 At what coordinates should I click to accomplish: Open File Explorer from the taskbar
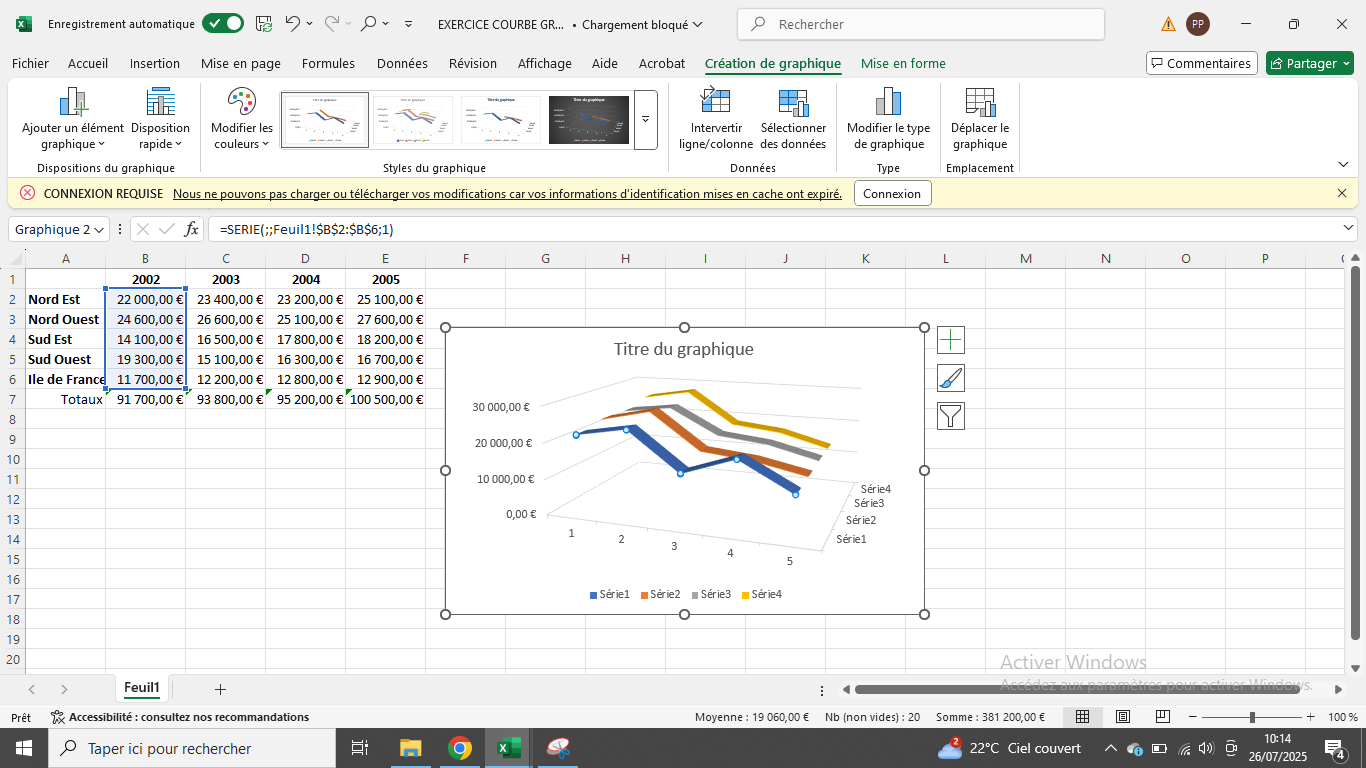tap(411, 748)
